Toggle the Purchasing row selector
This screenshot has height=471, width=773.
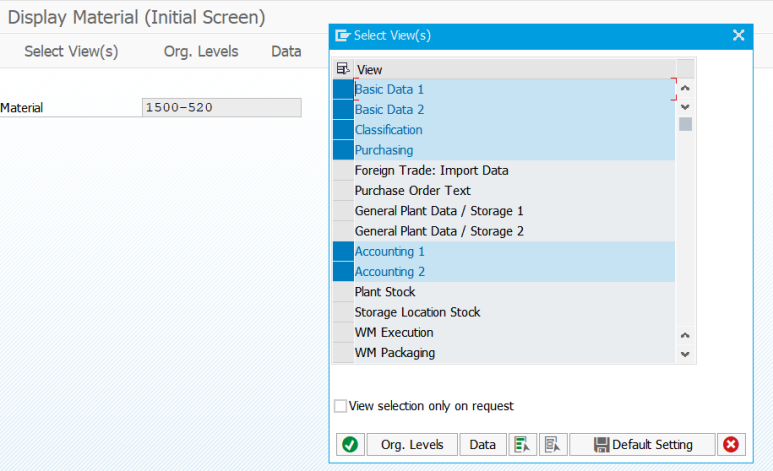pos(343,150)
